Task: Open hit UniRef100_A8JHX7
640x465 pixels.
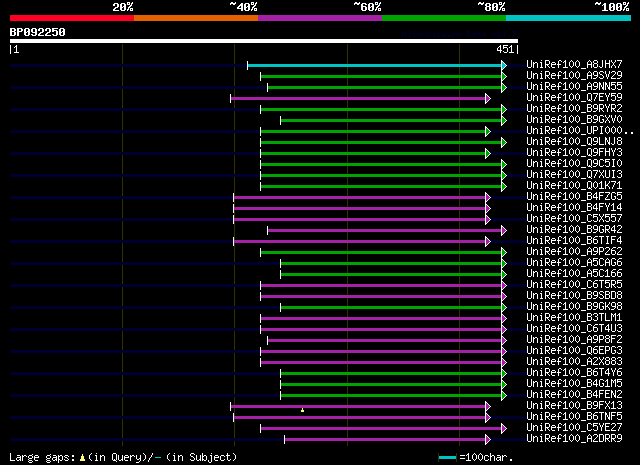Action: pos(574,64)
